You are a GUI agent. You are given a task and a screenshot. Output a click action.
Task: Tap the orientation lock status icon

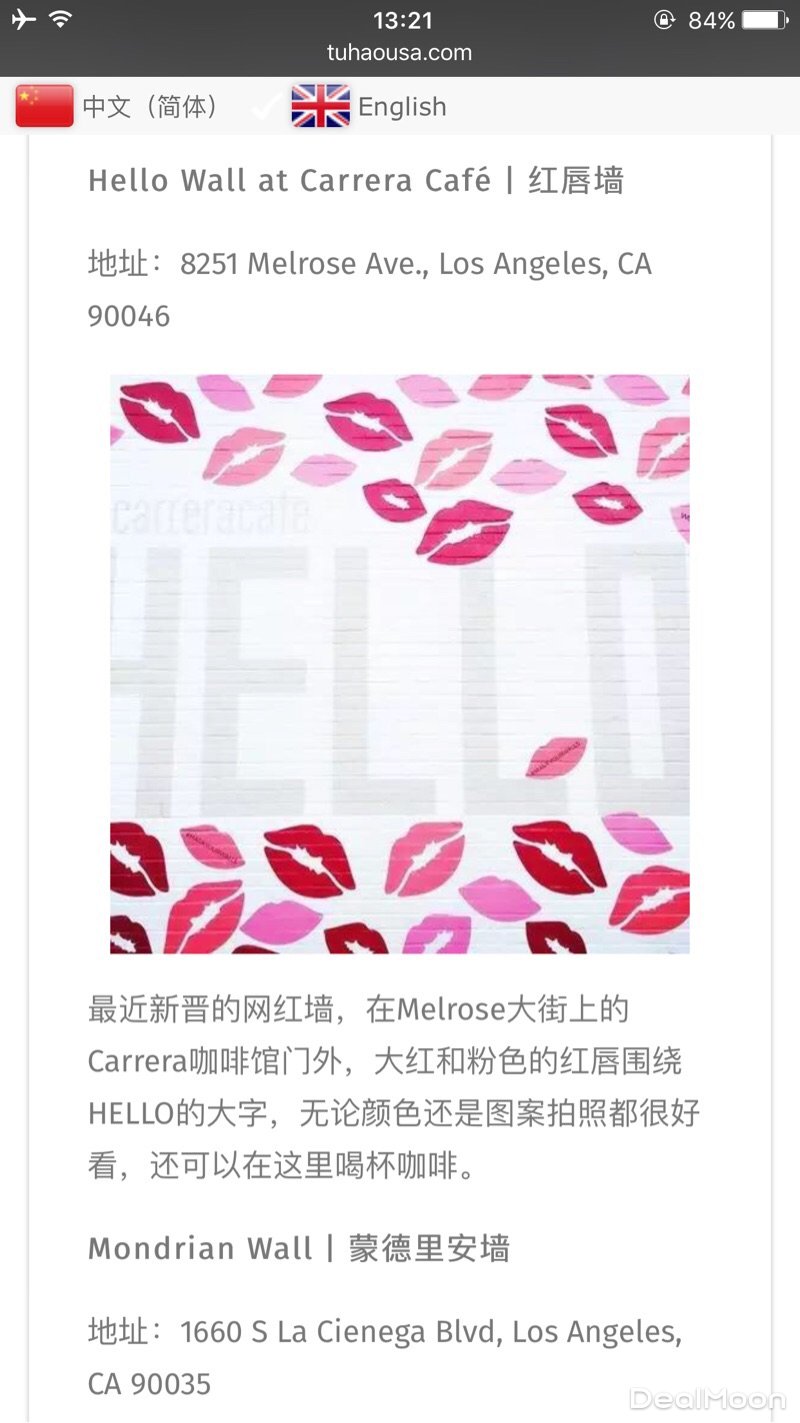pos(665,20)
